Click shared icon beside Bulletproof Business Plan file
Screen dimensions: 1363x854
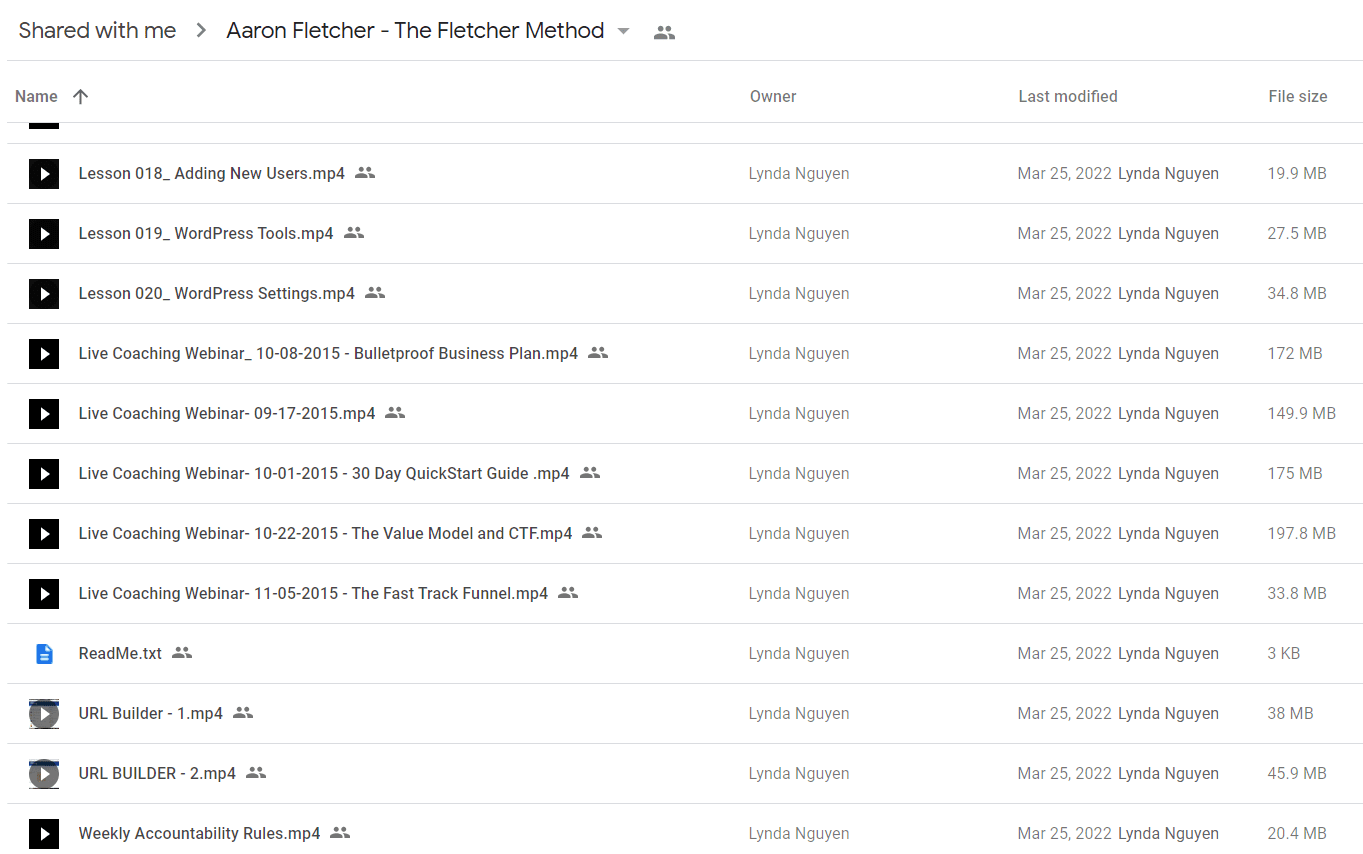coord(598,353)
